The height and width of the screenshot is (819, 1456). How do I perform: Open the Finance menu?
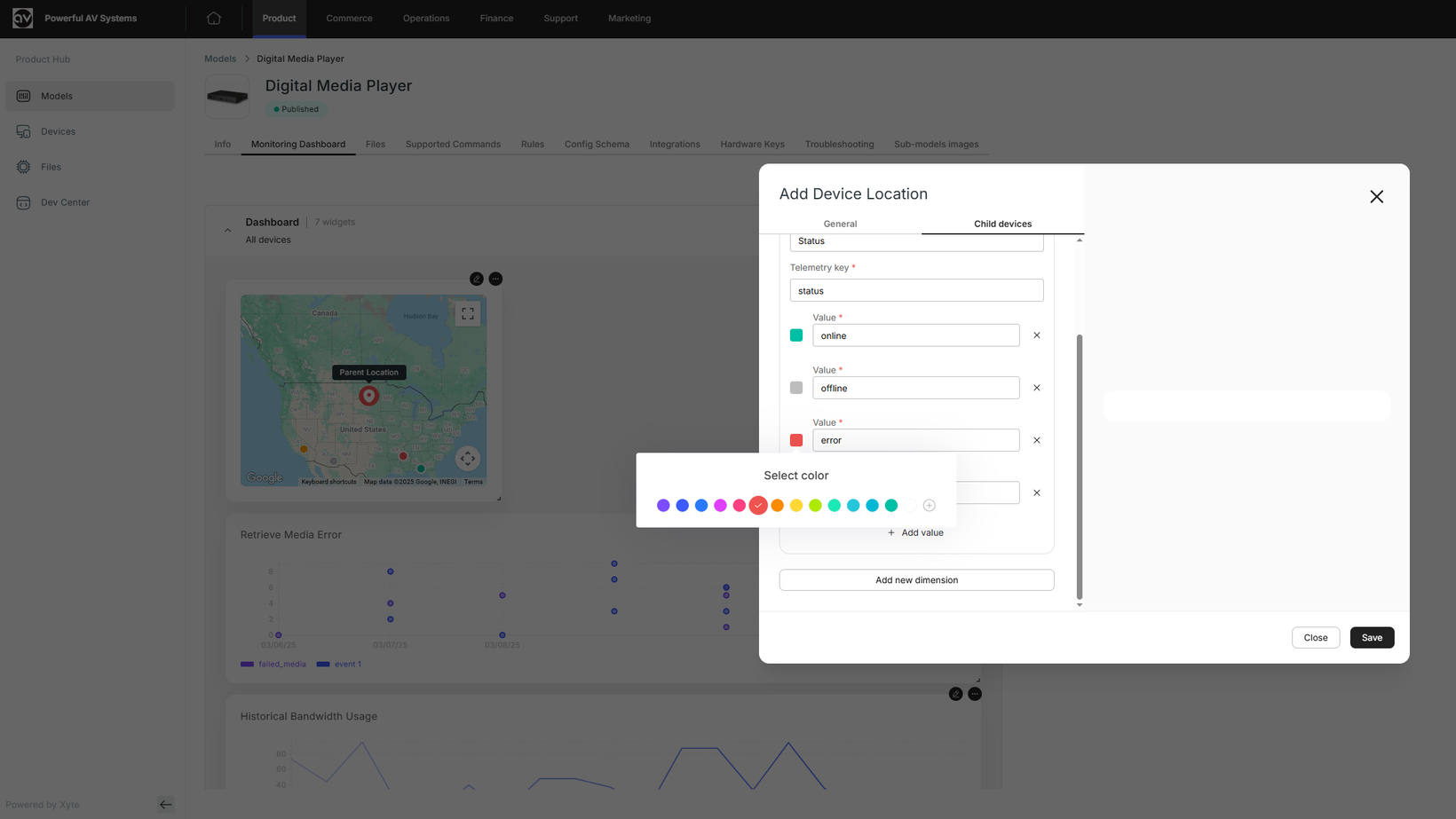click(x=496, y=18)
